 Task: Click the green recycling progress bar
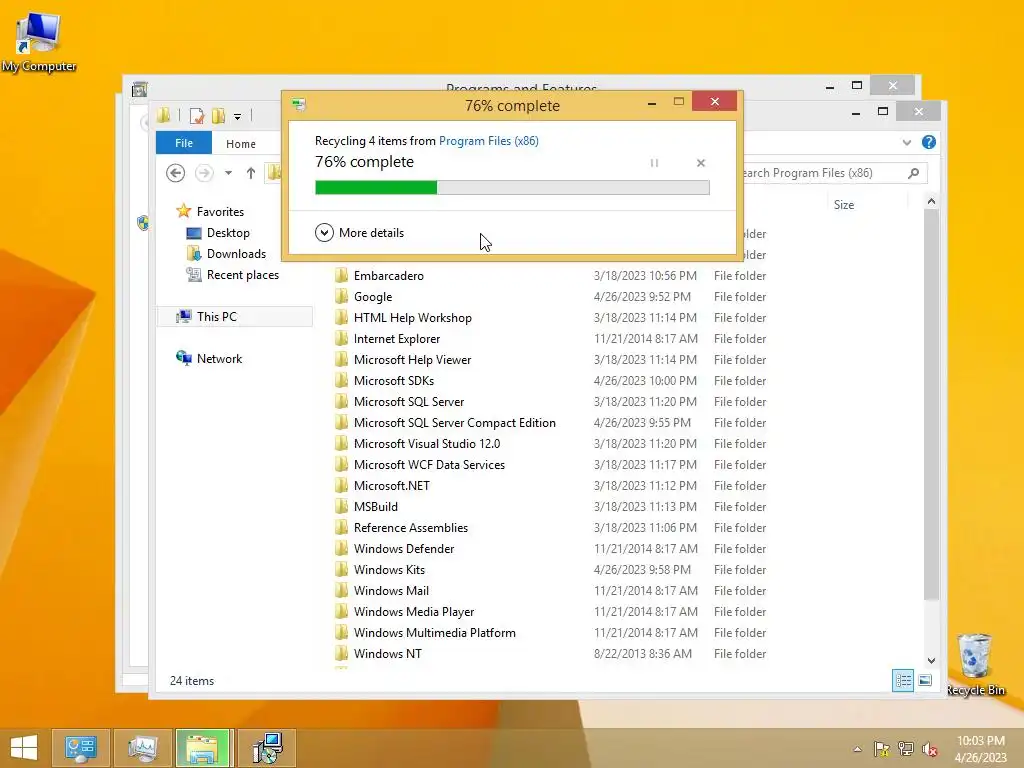pyautogui.click(x=512, y=187)
